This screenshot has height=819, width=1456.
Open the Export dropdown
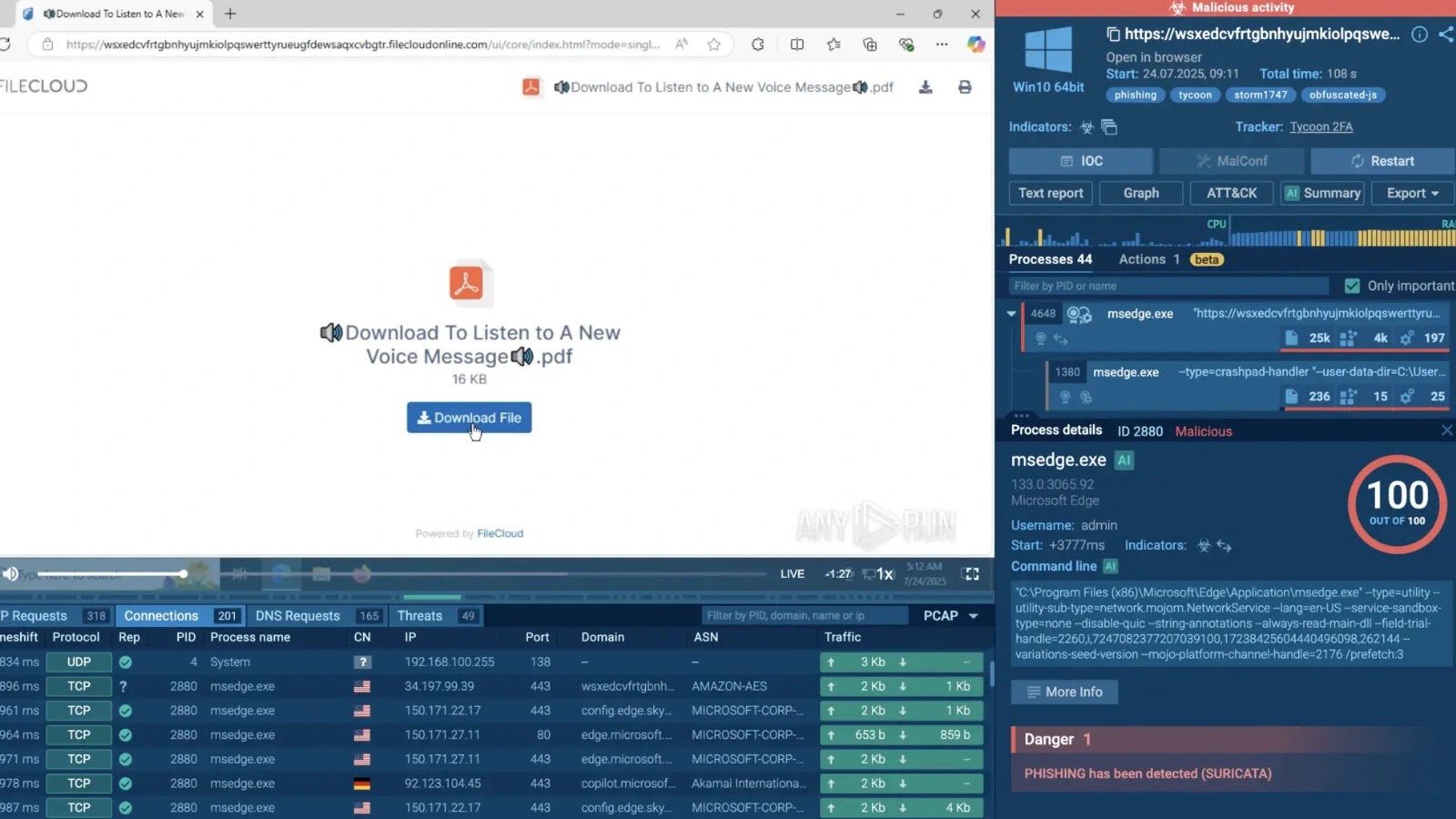pyautogui.click(x=1410, y=193)
